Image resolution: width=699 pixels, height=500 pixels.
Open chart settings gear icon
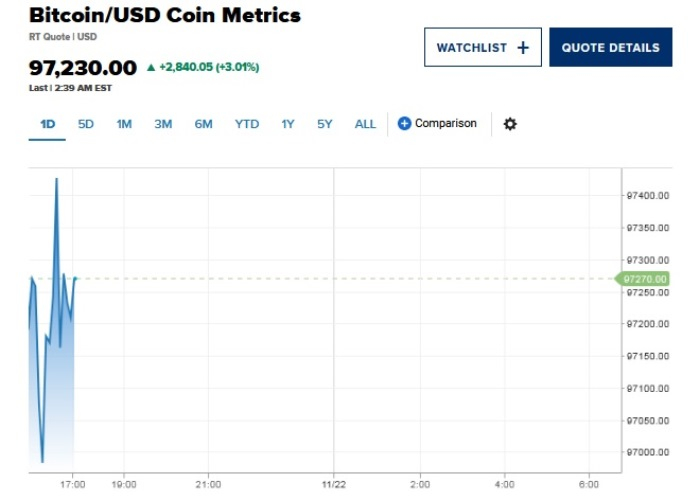point(510,124)
